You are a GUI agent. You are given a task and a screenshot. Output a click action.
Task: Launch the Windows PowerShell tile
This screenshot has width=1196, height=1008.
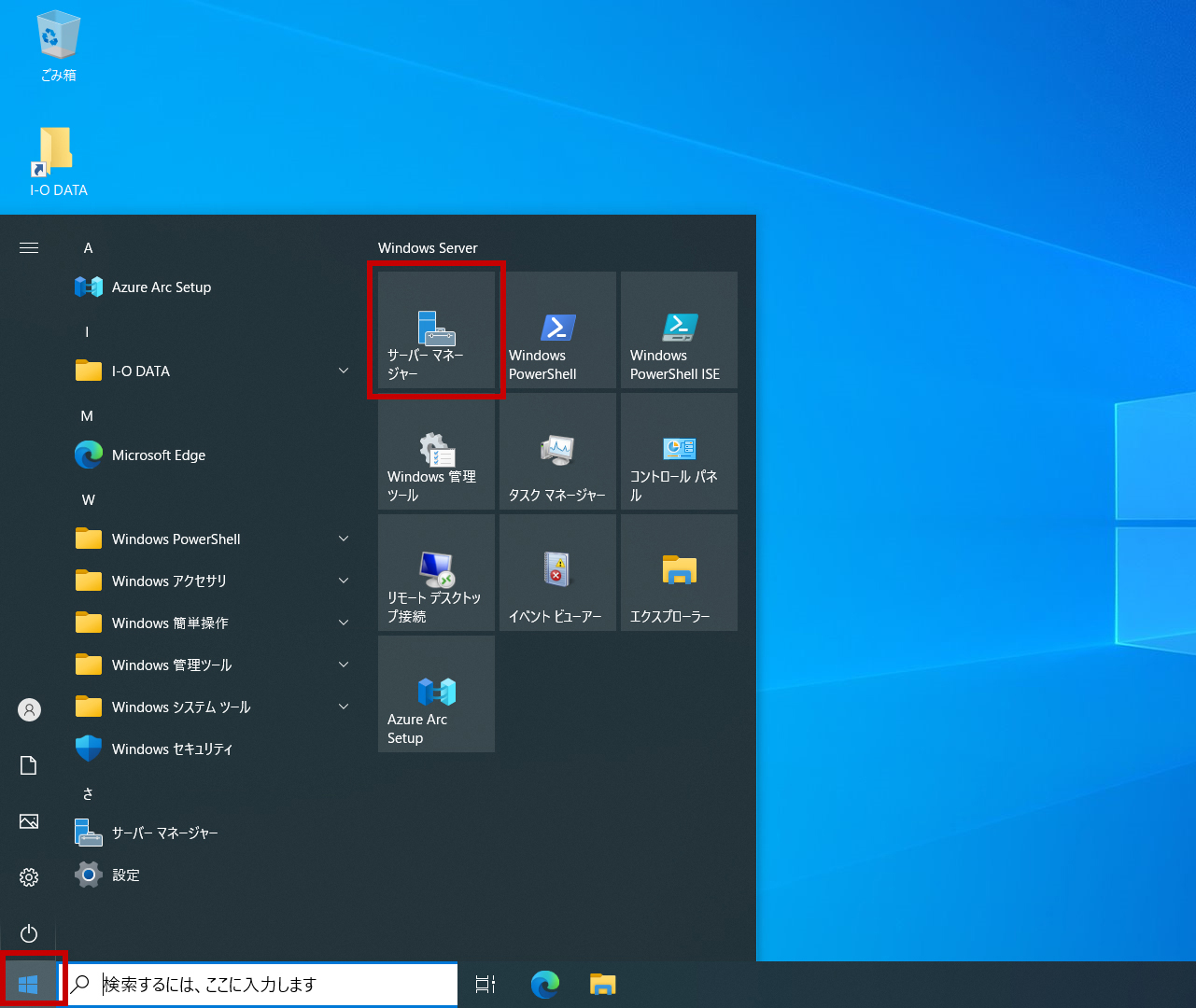pos(557,329)
